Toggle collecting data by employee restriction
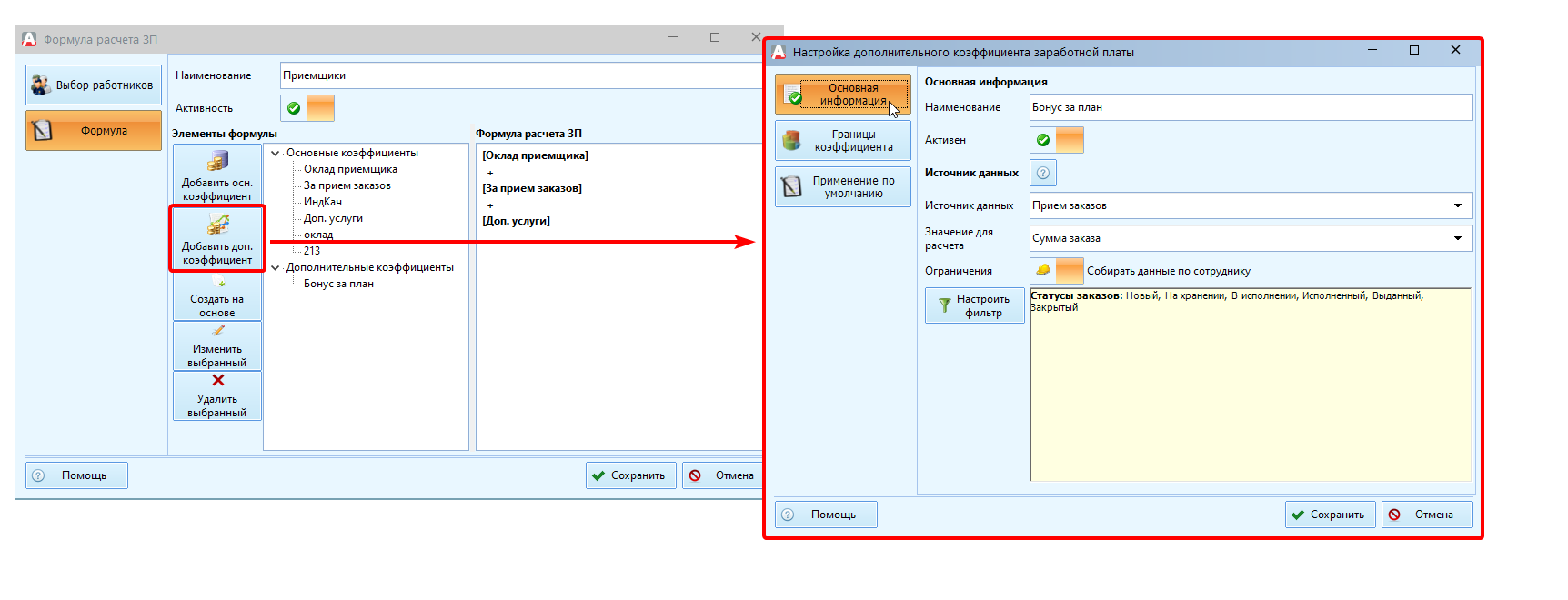 tap(1057, 271)
